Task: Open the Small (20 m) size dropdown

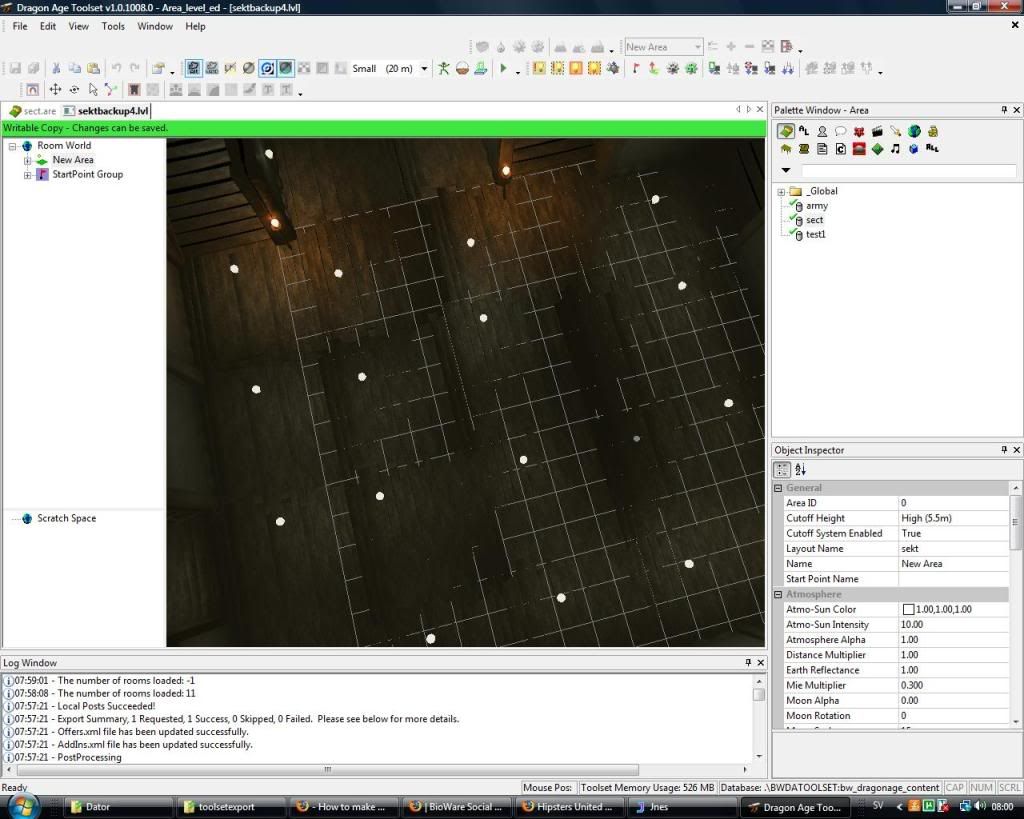Action: click(424, 69)
